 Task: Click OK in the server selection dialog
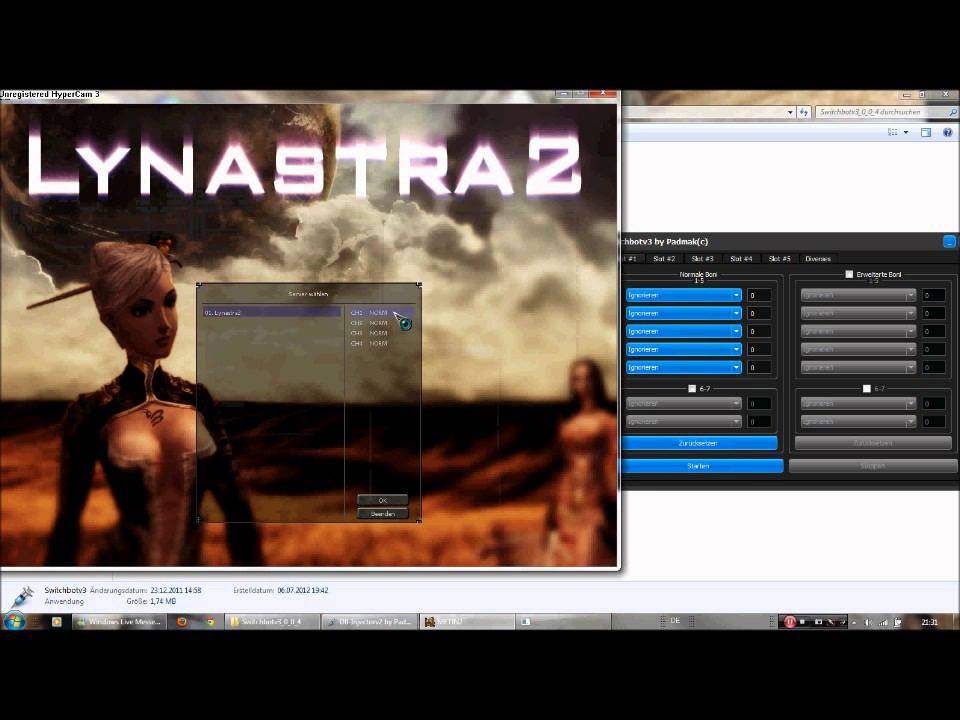pyautogui.click(x=383, y=500)
